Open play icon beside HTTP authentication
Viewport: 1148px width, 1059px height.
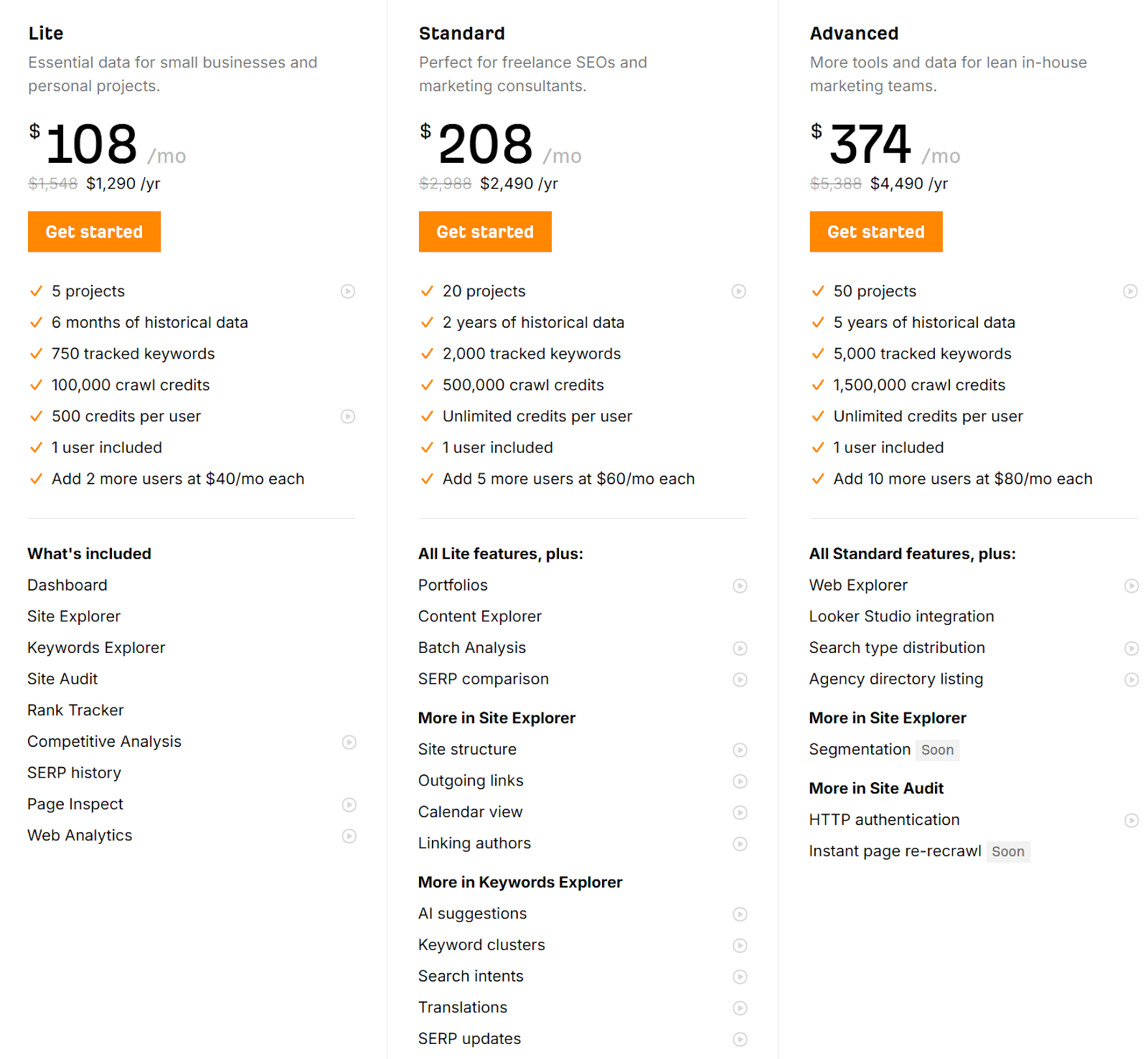[1131, 820]
